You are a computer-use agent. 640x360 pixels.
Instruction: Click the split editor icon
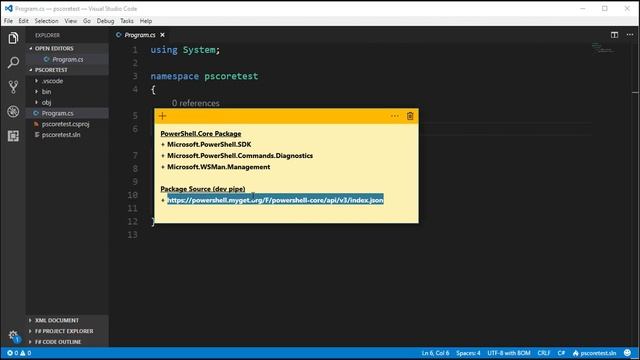614,35
